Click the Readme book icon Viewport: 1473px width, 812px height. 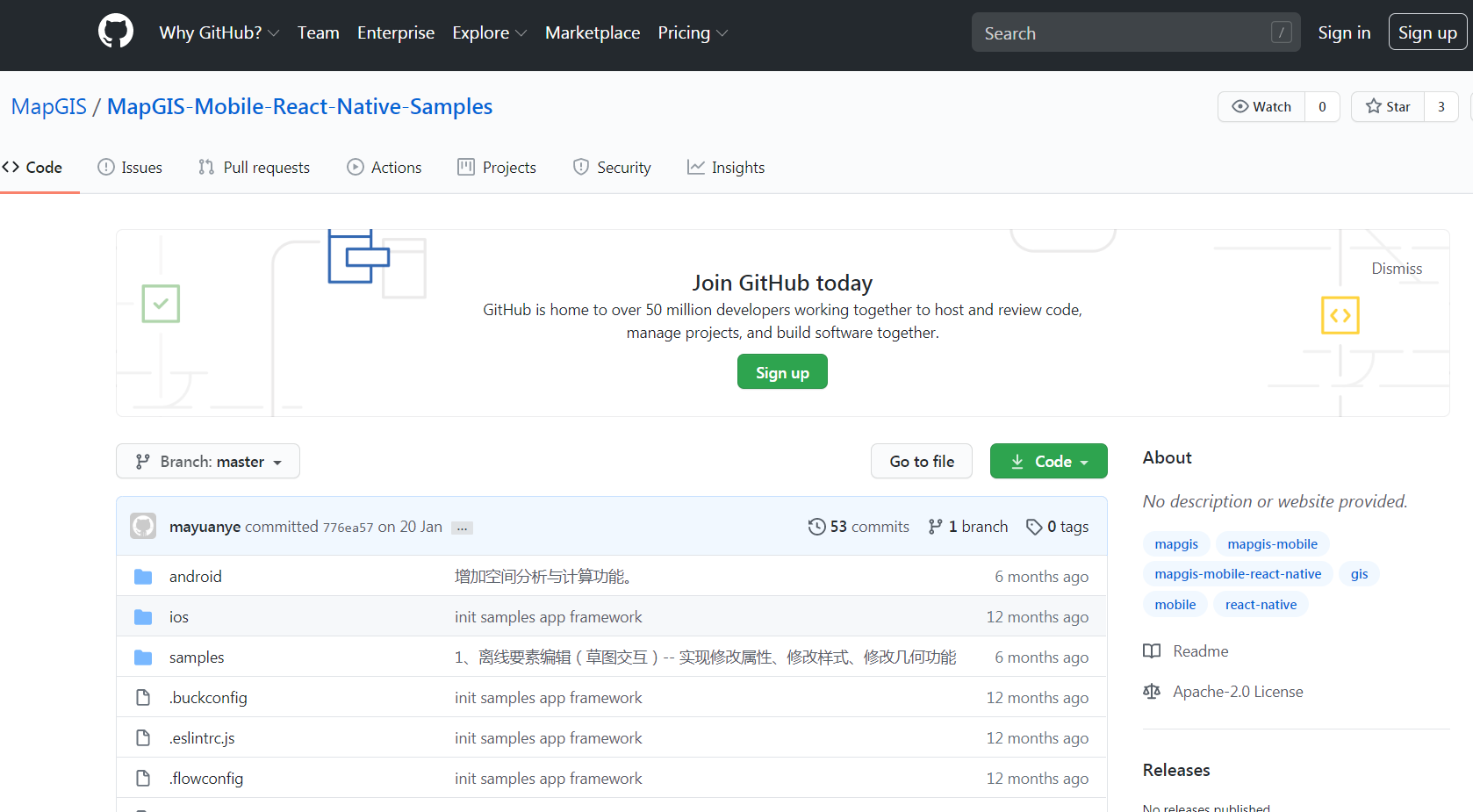point(1152,651)
